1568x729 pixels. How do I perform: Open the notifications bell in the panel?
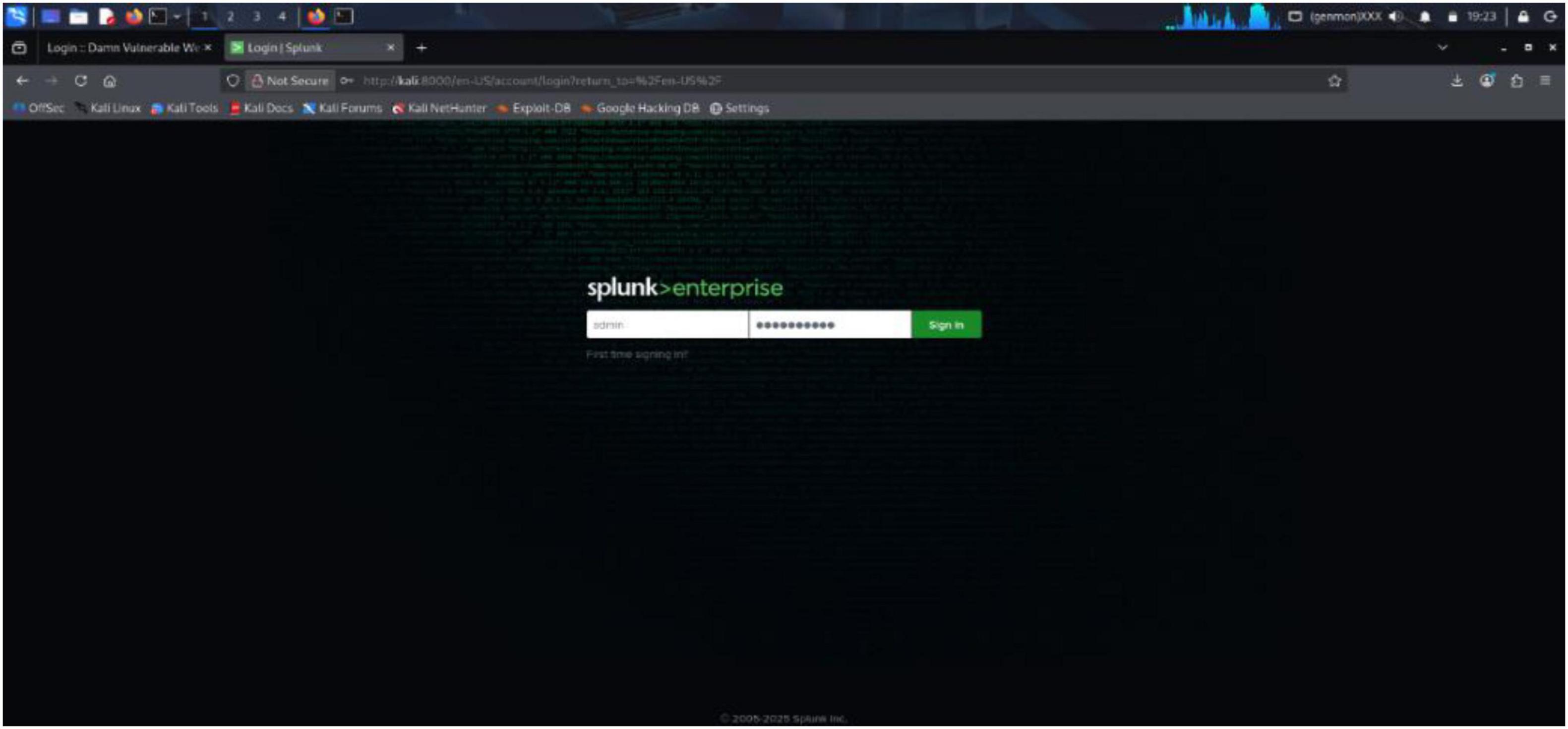[x=1425, y=16]
